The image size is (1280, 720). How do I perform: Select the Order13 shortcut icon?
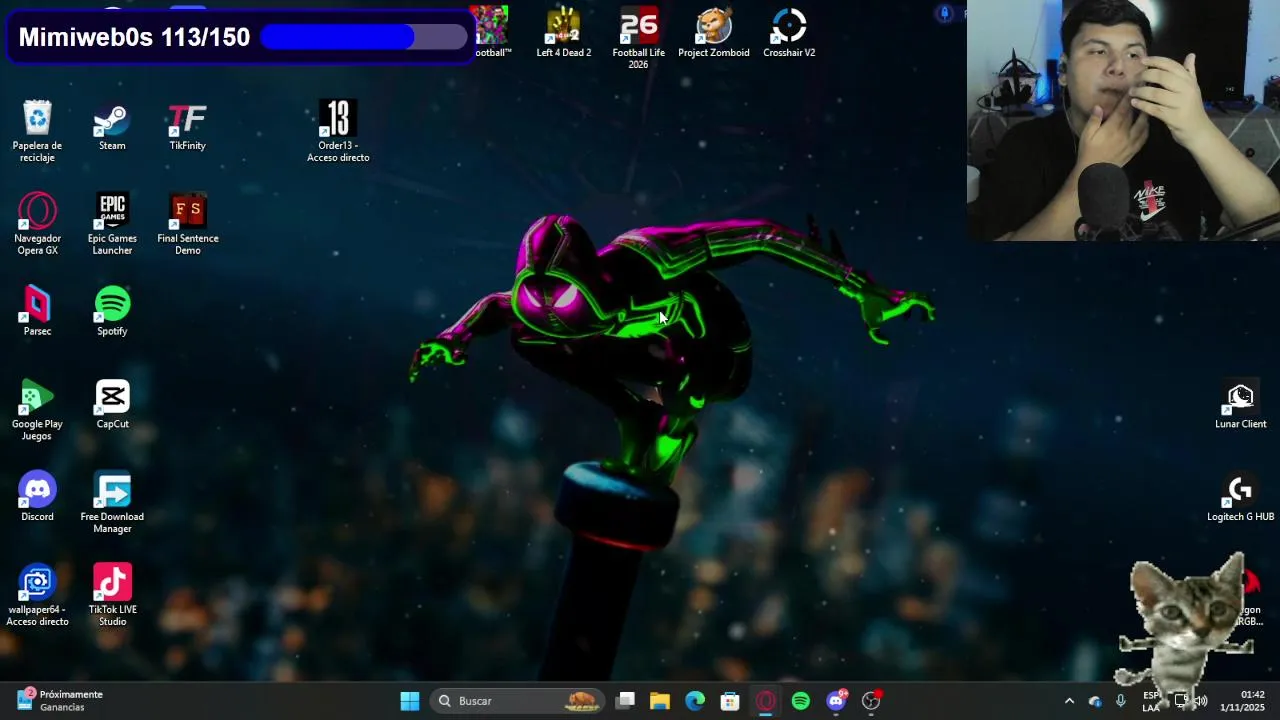coord(338,130)
